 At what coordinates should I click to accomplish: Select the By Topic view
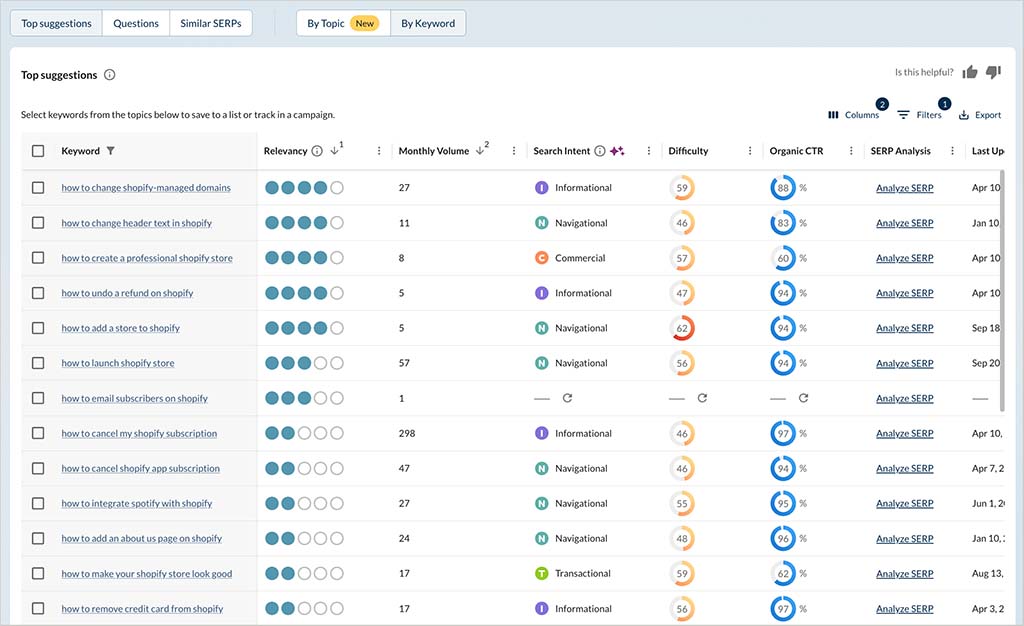point(343,23)
